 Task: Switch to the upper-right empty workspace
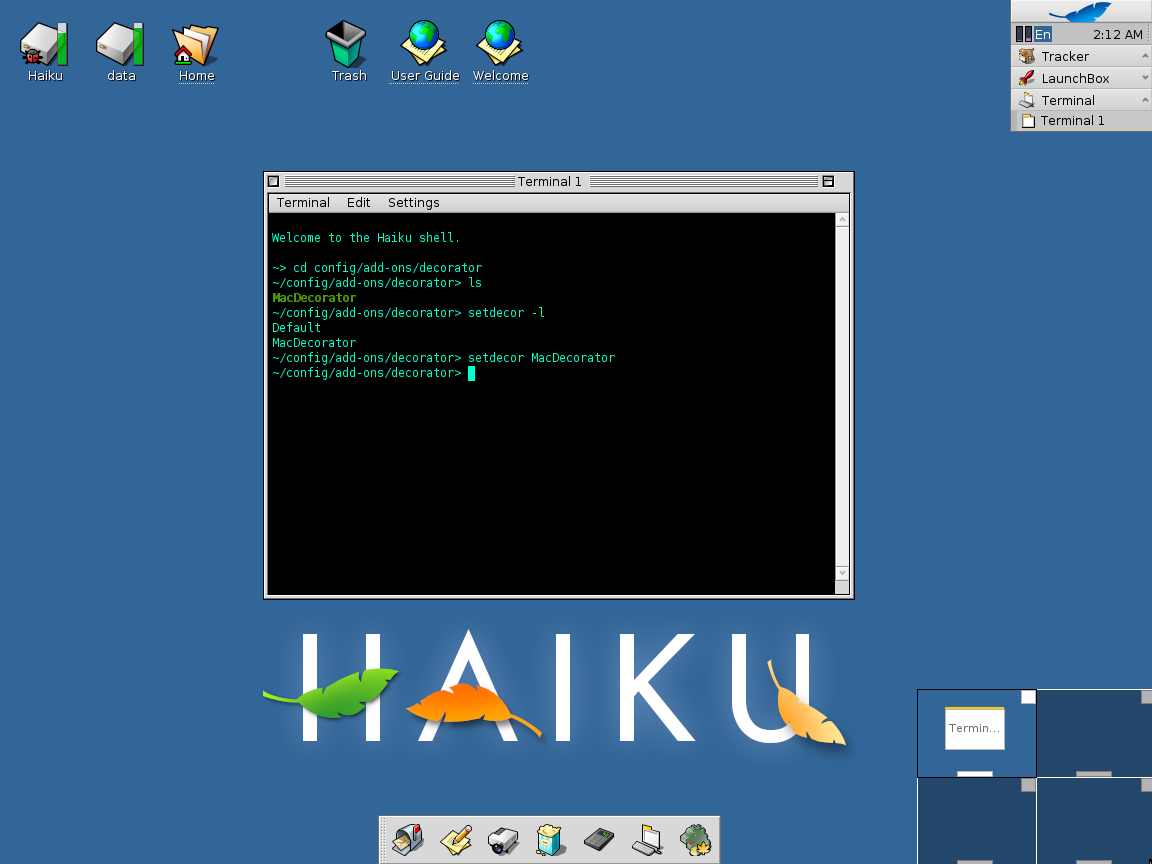coord(1095,733)
